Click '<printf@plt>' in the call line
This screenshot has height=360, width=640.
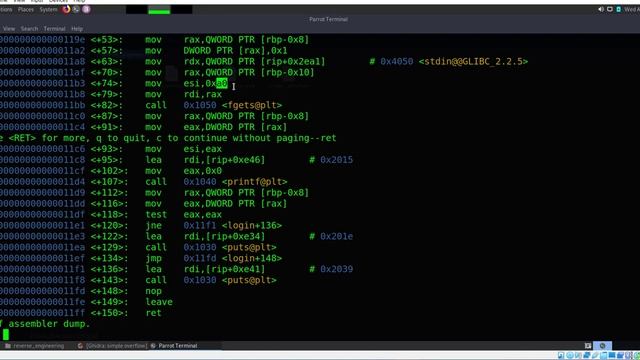[255, 182]
